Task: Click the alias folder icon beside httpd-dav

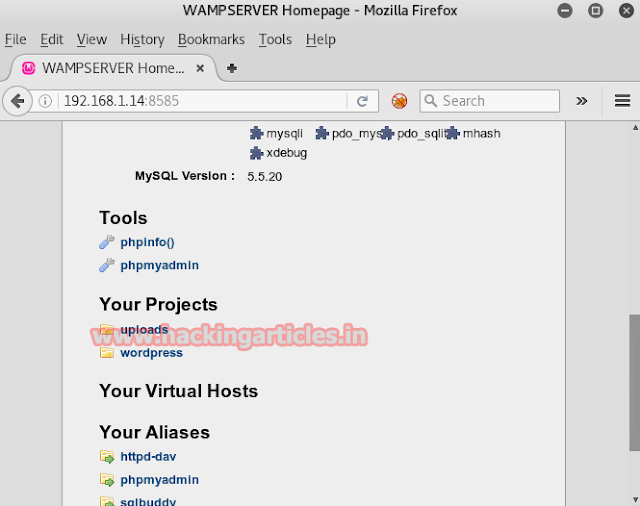Action: pos(107,457)
